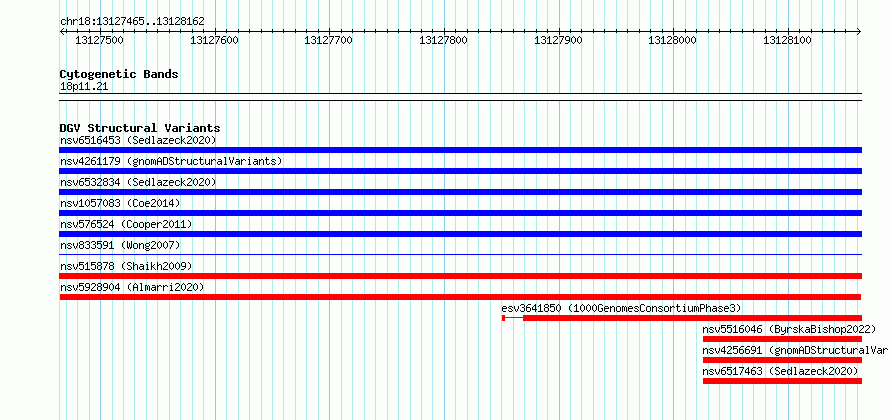
Task: Click the nsv6517463 (Sedlazeck2020) label
Action: [780, 371]
